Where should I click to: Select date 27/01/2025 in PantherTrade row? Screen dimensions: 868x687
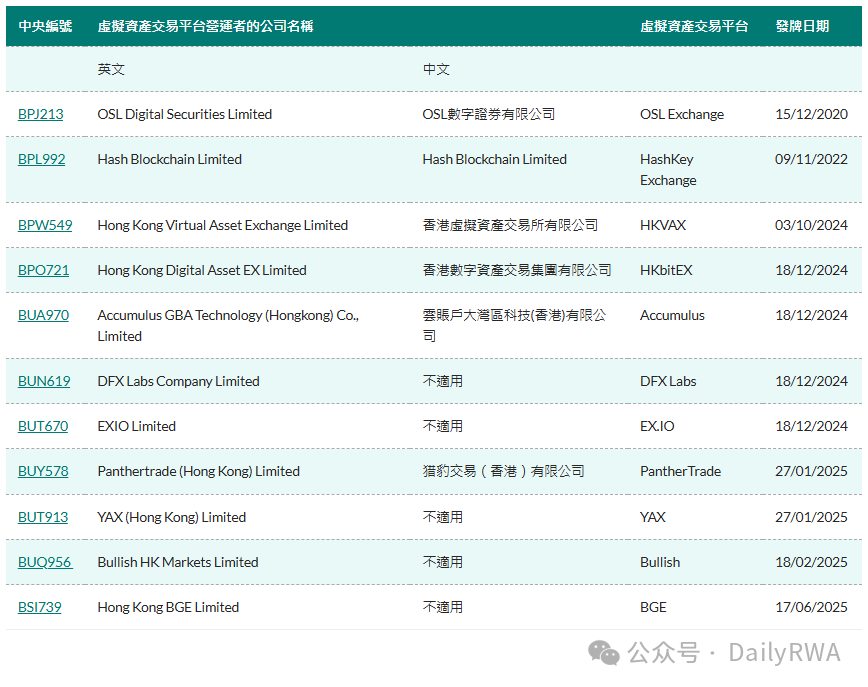click(x=812, y=471)
